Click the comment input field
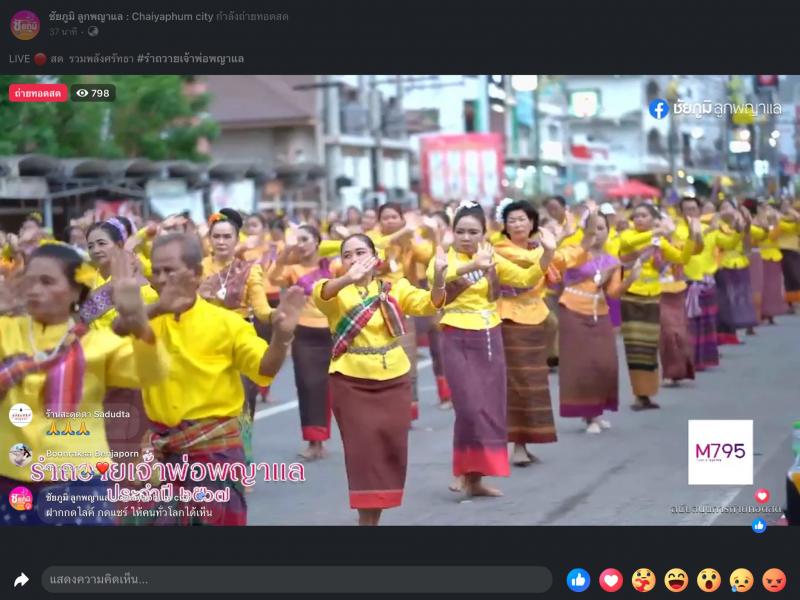The image size is (800, 600). click(296, 580)
